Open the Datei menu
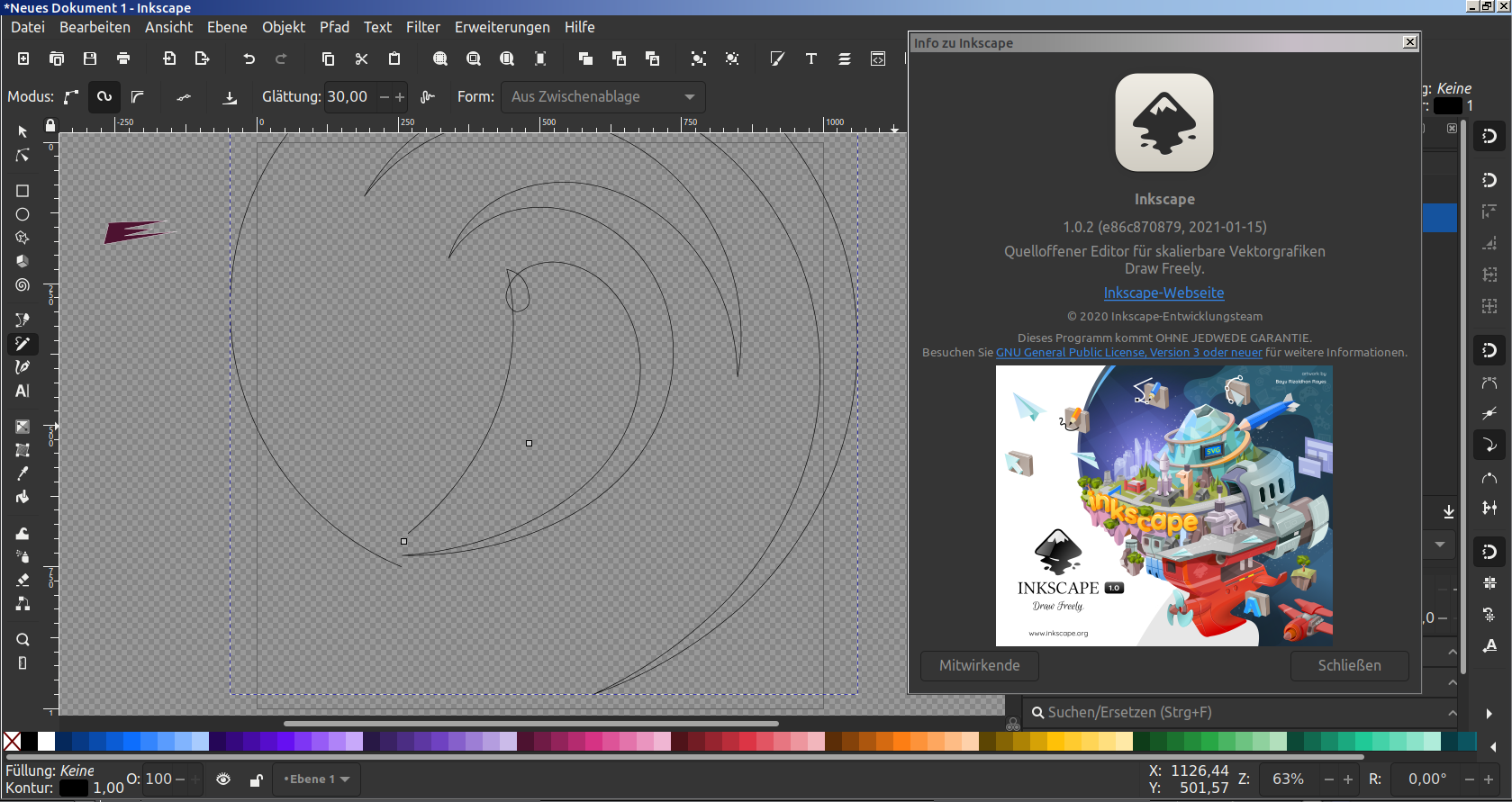The width and height of the screenshot is (1512, 802). pyautogui.click(x=28, y=27)
